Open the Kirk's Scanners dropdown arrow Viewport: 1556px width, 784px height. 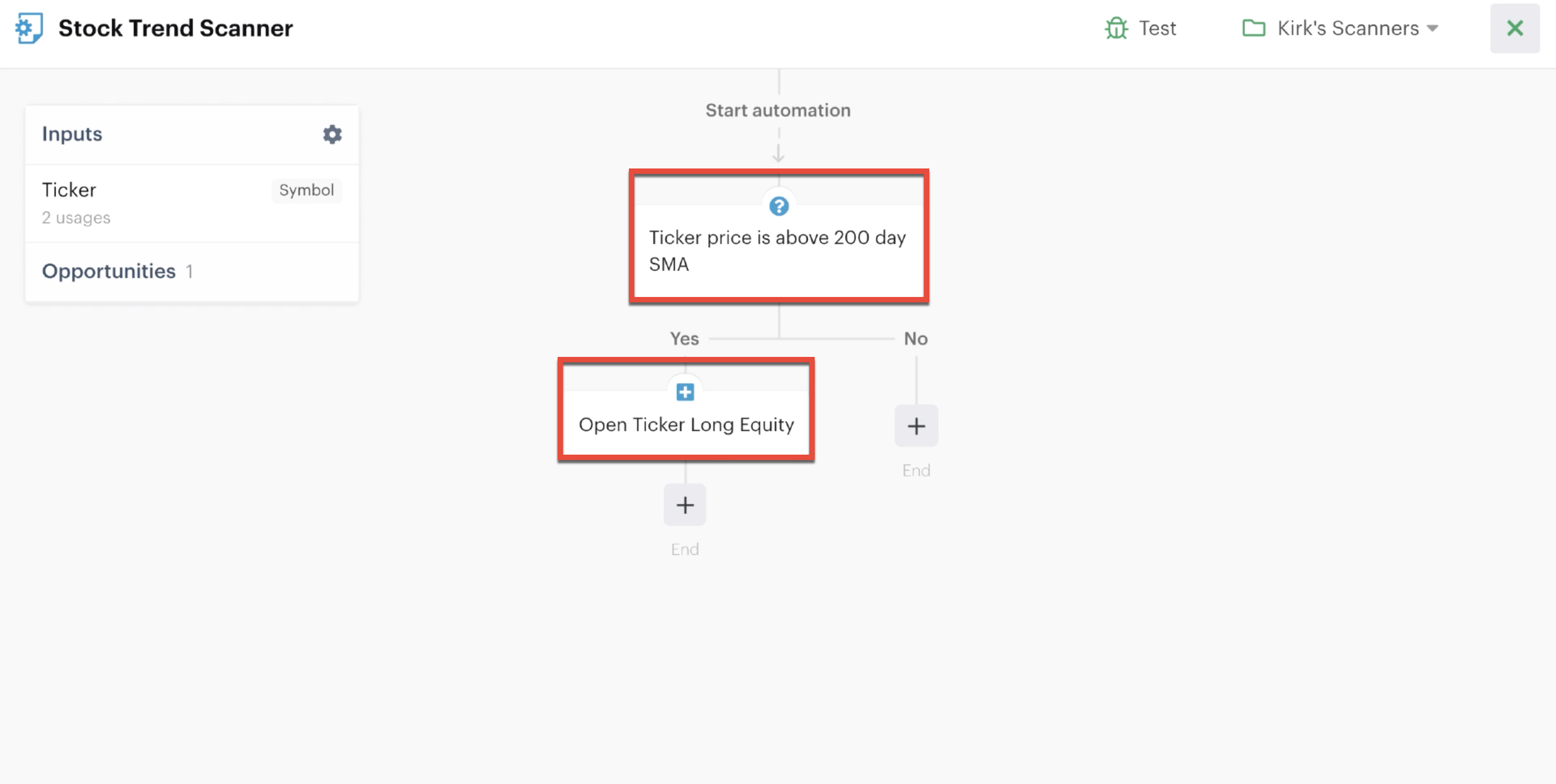(1432, 29)
